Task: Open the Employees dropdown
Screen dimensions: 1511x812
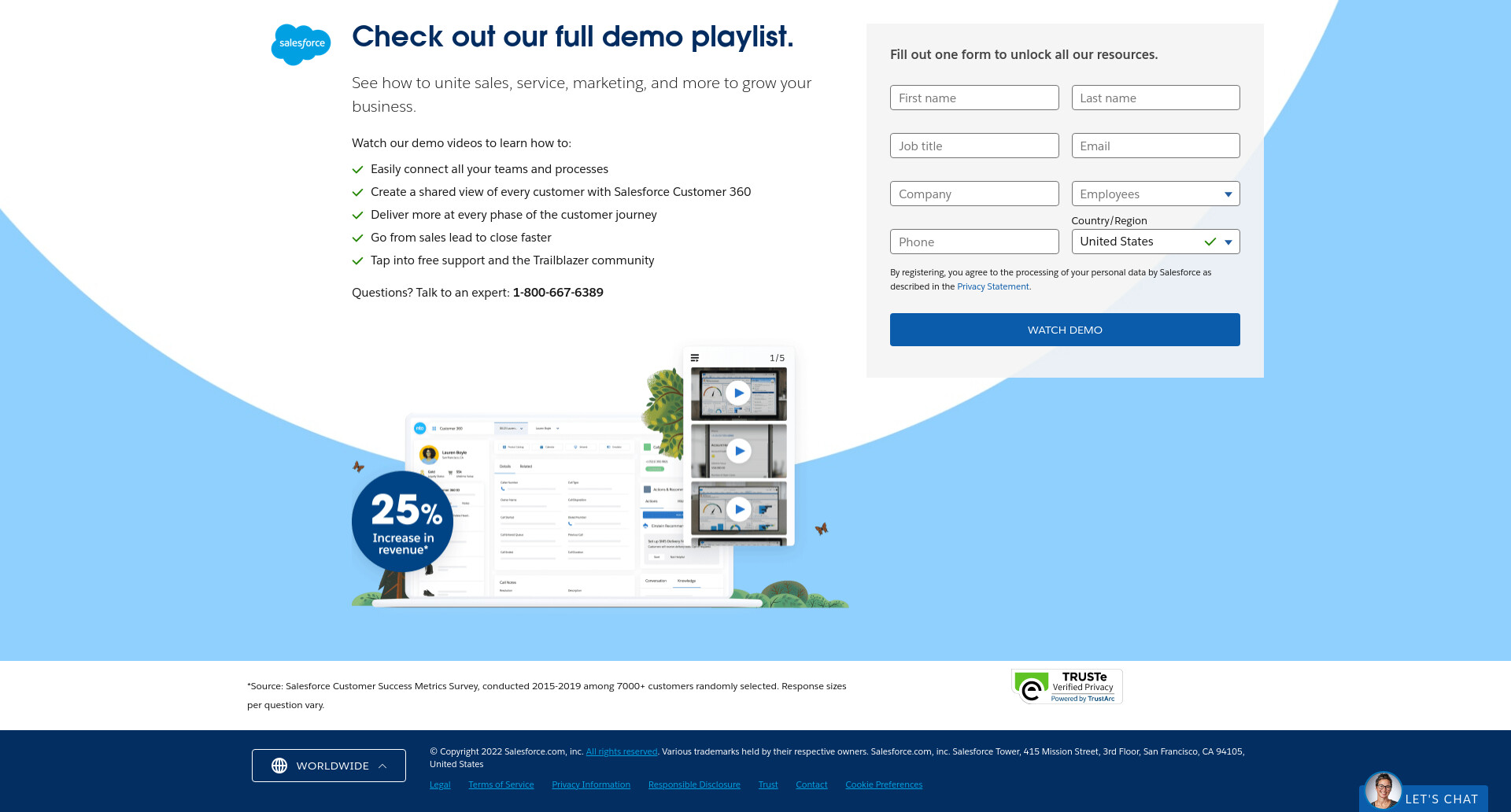Action: [1155, 194]
